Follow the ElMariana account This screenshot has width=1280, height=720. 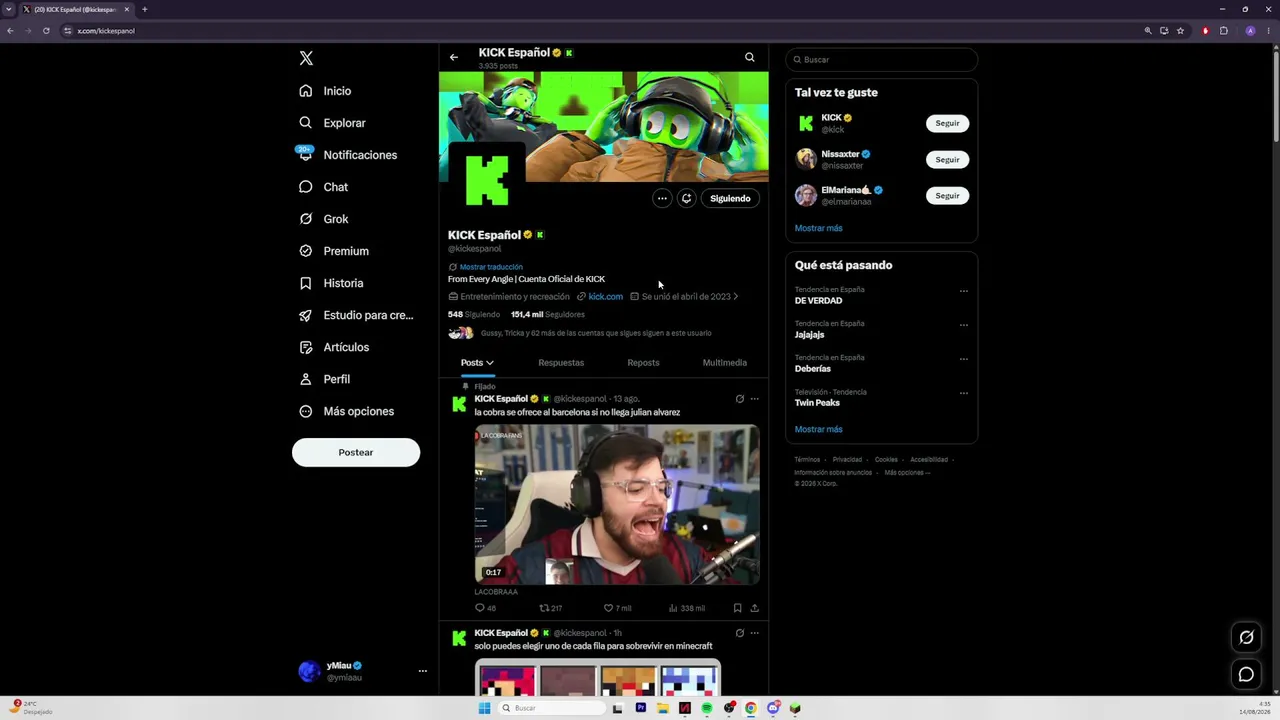(x=947, y=195)
